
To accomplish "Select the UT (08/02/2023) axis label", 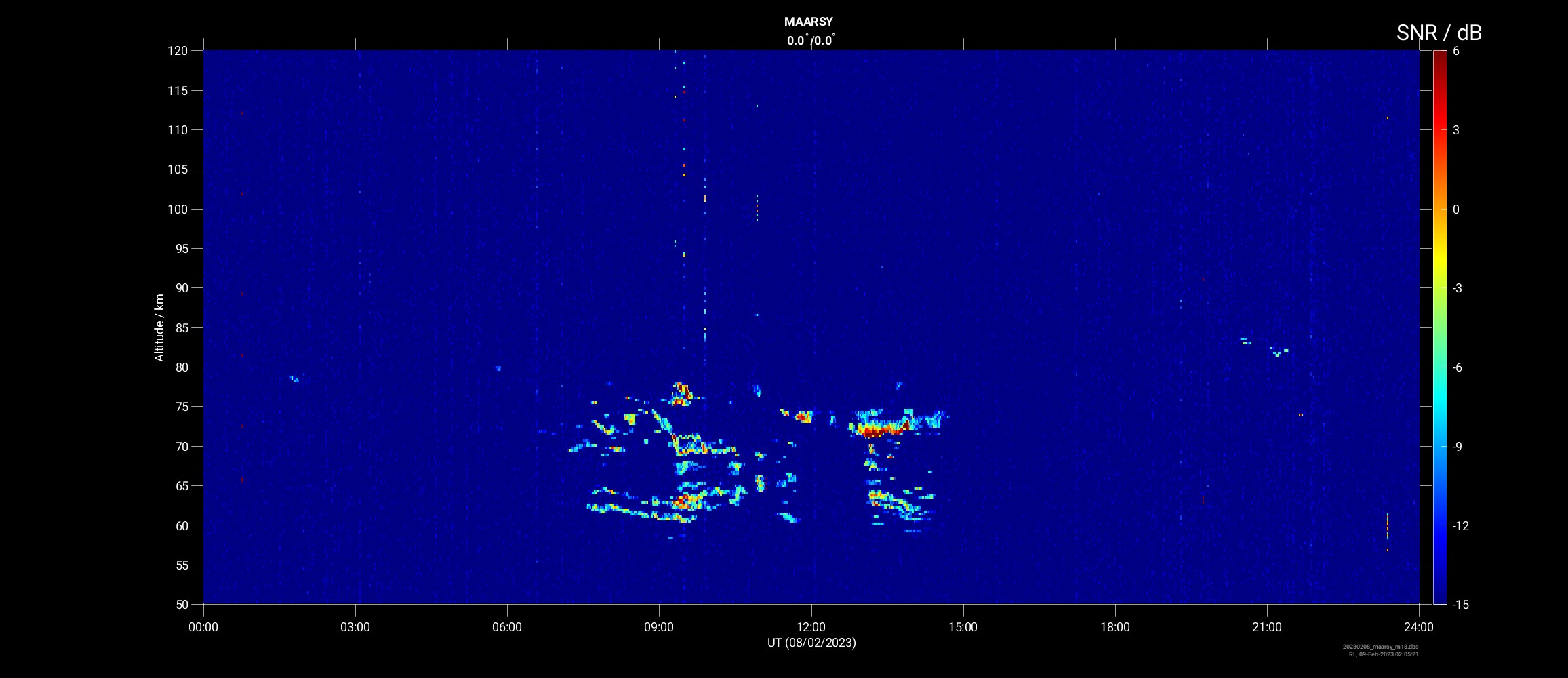I will (811, 642).
